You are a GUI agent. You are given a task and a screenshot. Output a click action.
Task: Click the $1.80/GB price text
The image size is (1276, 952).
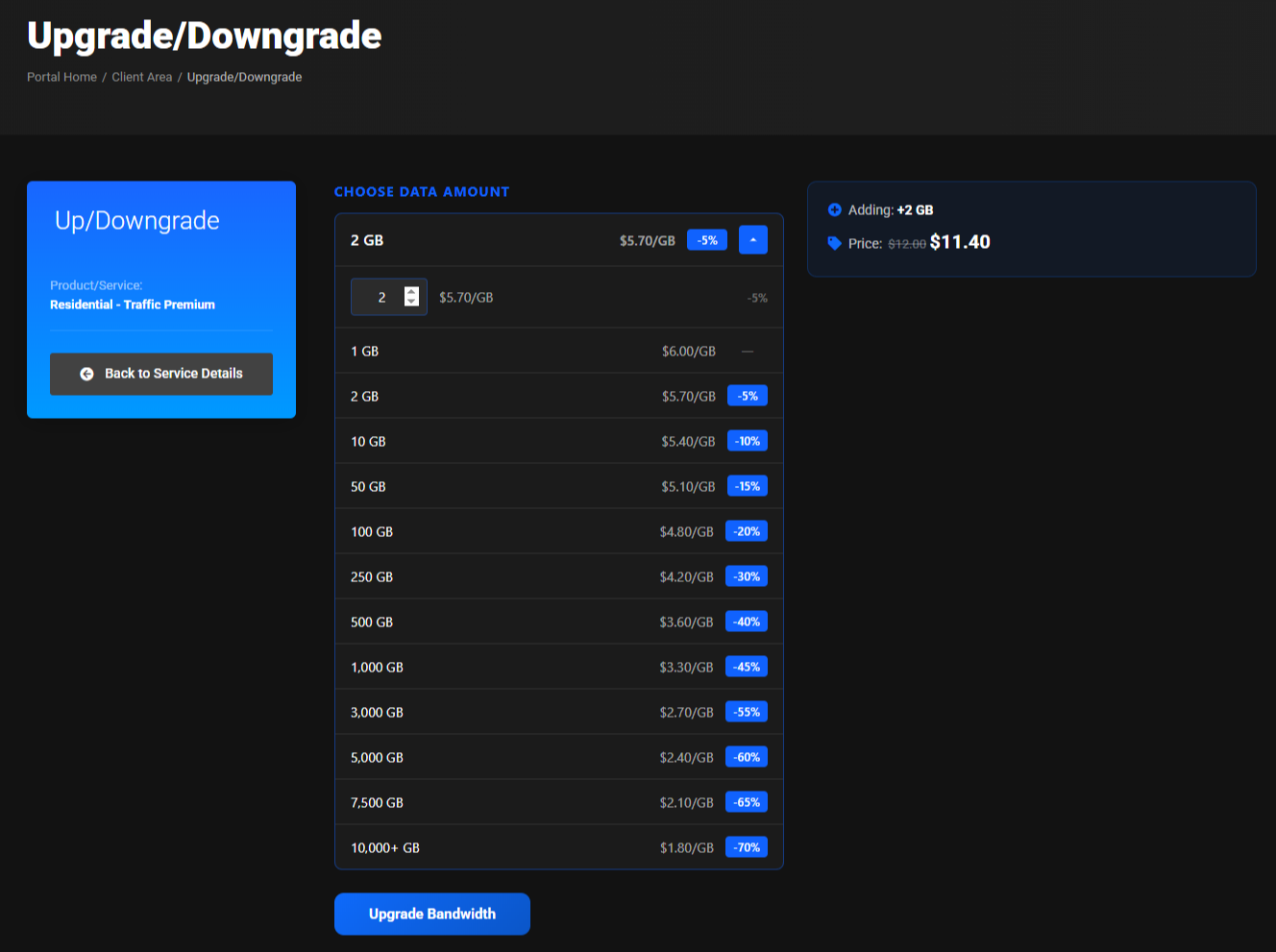point(687,848)
